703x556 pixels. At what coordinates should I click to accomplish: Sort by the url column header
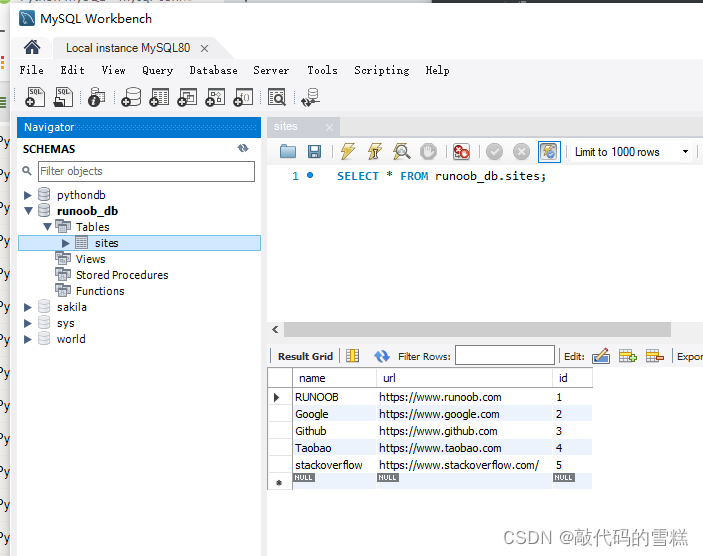[464, 378]
